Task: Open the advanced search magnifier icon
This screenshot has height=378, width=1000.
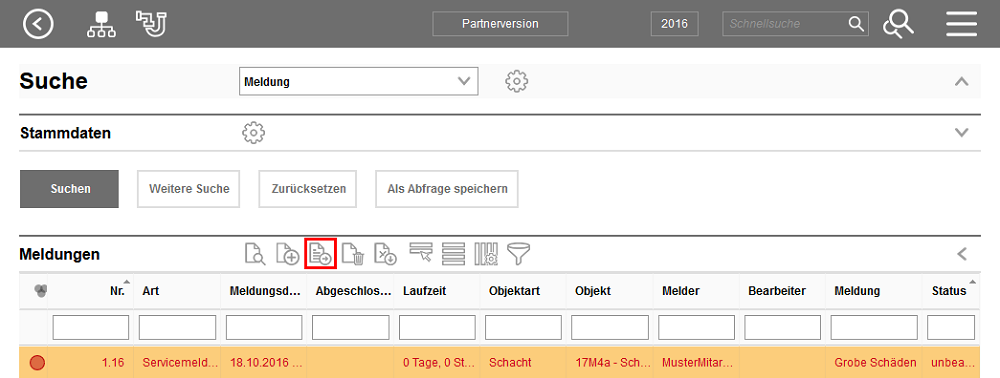Action: pos(898,24)
